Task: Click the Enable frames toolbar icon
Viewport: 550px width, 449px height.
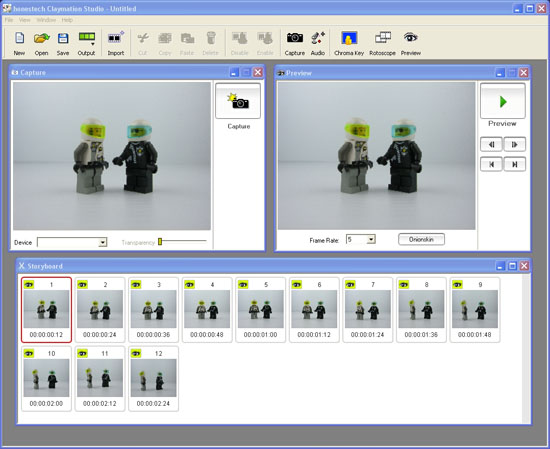Action: (x=265, y=38)
